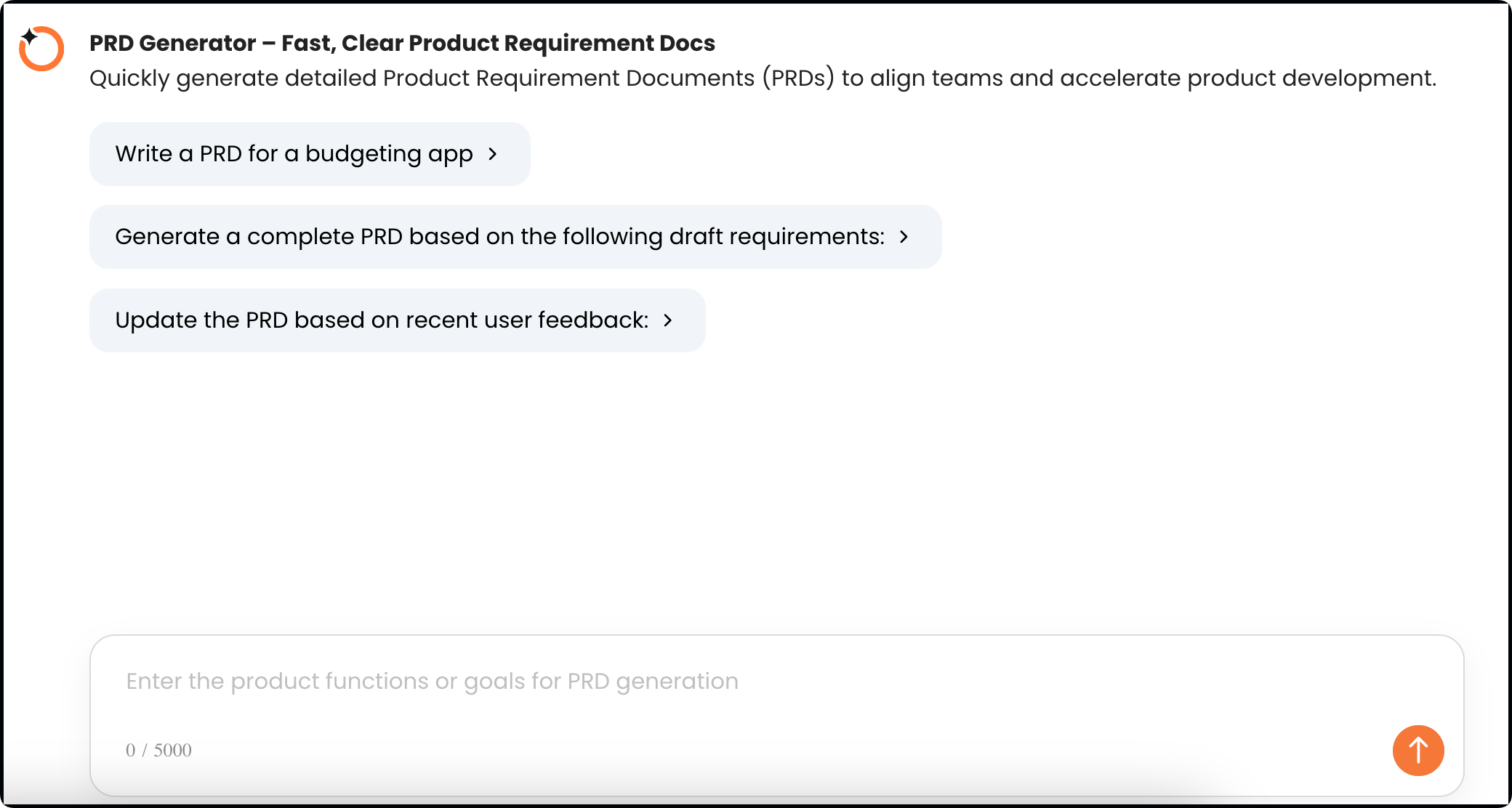
Task: Click the "Quickly generate detailed" description line
Action: pos(763,78)
